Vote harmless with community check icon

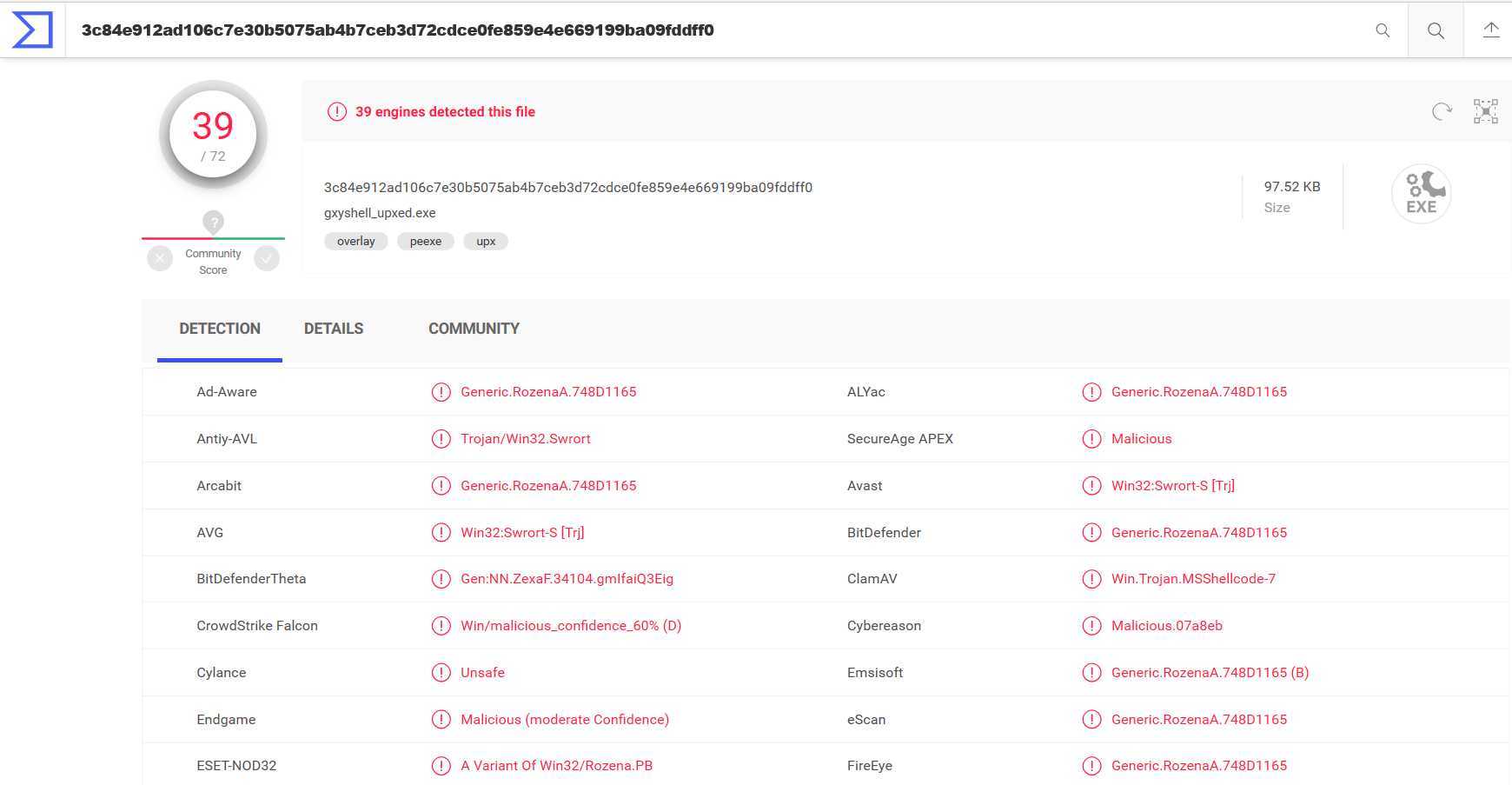coord(267,258)
